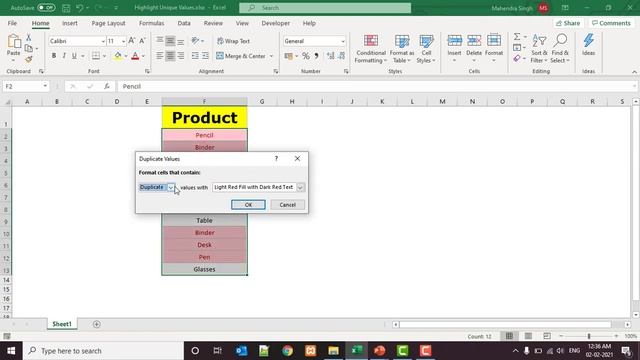
Task: Switch to the Data tab
Action: coord(184,23)
